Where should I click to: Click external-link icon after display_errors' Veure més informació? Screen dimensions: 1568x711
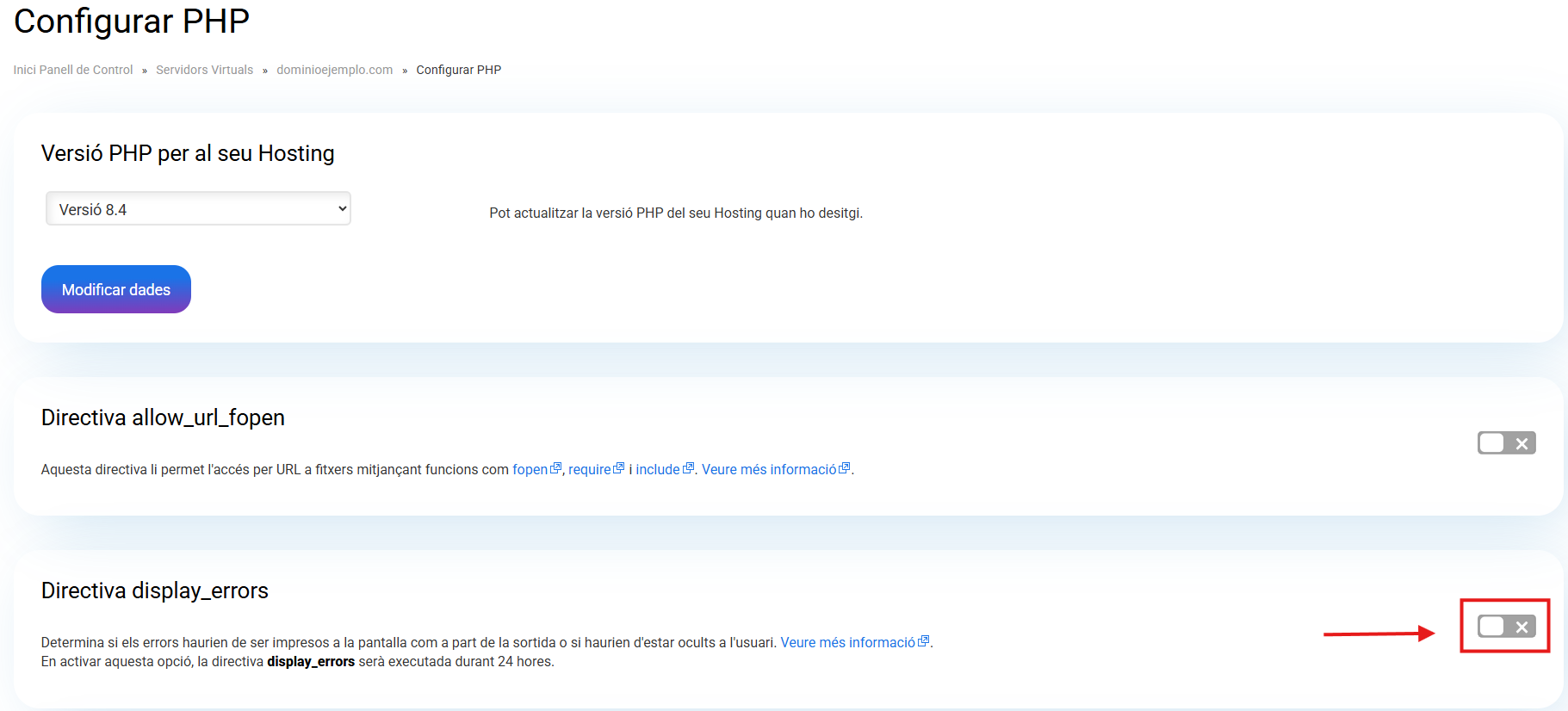coord(924,641)
